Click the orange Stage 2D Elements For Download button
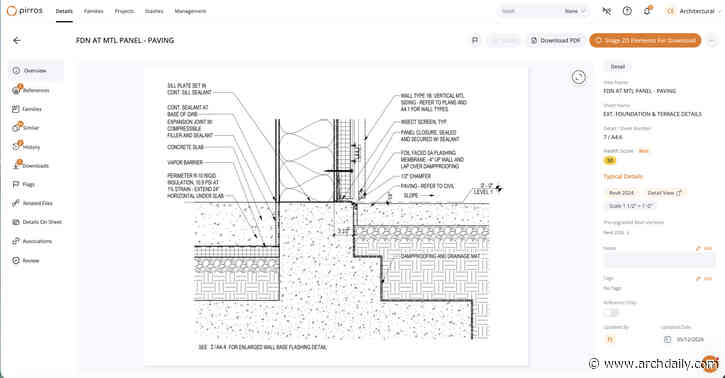The height and width of the screenshot is (378, 725). click(645, 41)
